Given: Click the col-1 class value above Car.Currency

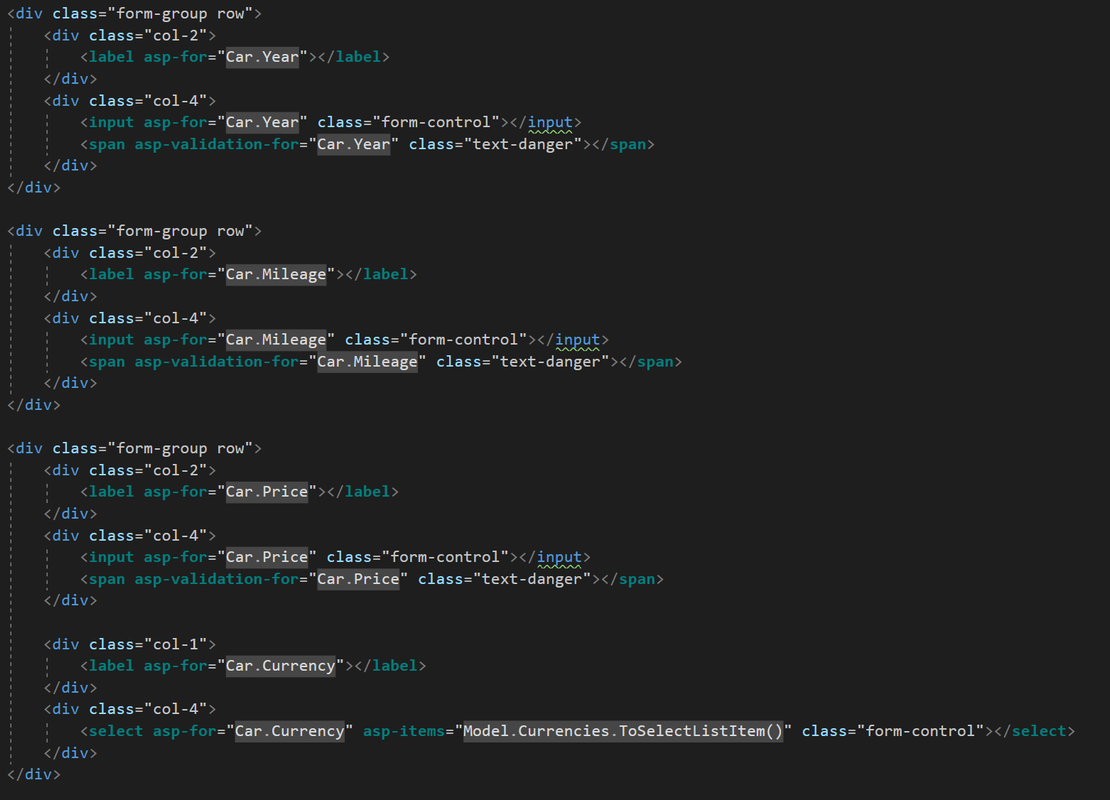Looking at the screenshot, I should tap(180, 643).
